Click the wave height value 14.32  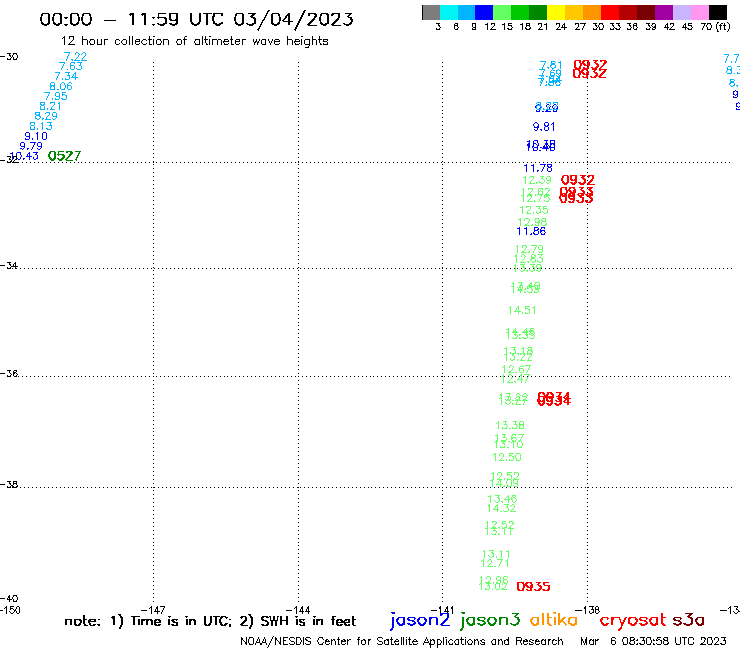[501, 508]
